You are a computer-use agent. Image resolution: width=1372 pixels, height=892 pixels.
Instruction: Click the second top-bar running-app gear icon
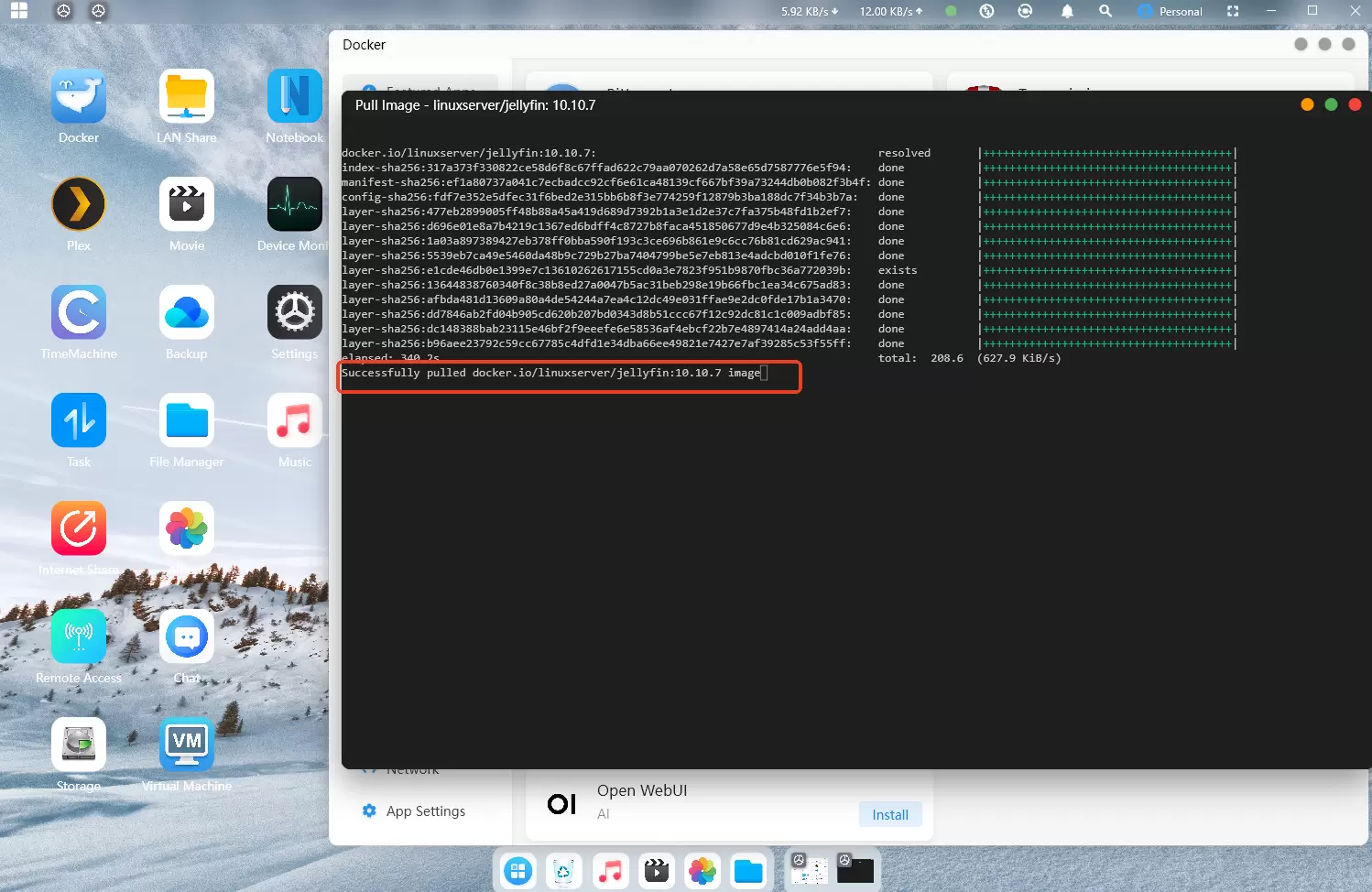pos(98,11)
